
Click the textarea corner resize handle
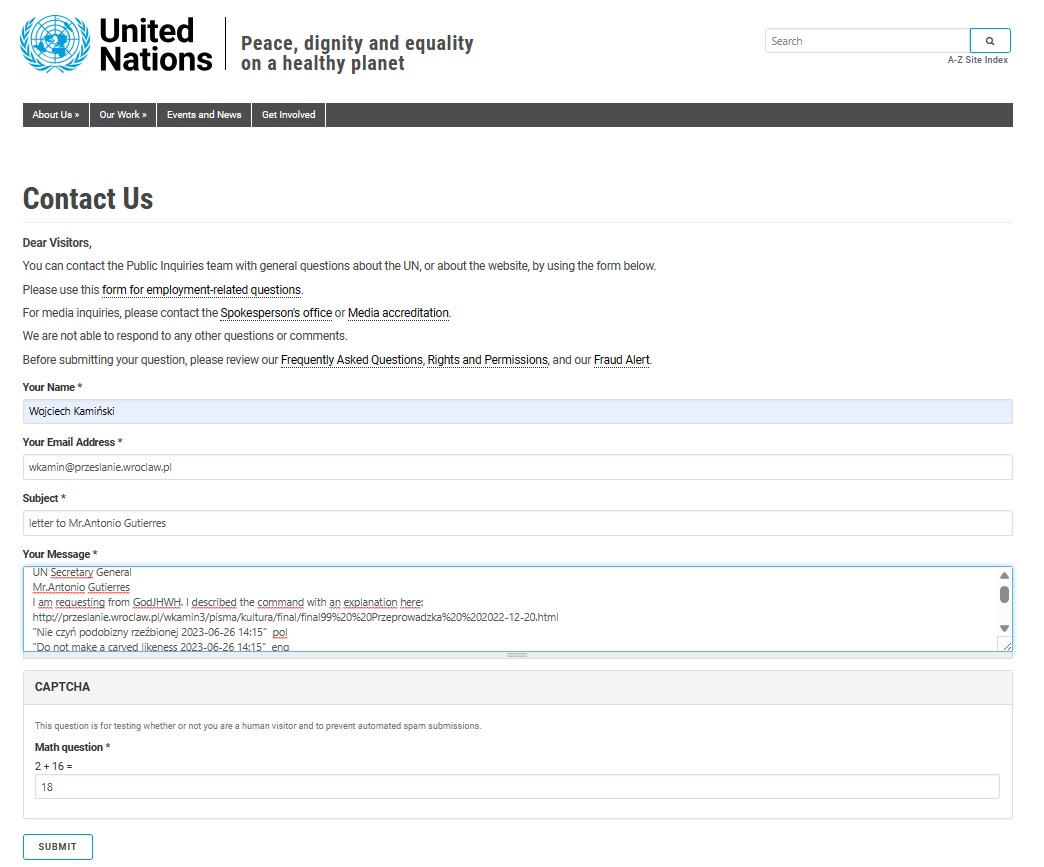click(x=1006, y=645)
